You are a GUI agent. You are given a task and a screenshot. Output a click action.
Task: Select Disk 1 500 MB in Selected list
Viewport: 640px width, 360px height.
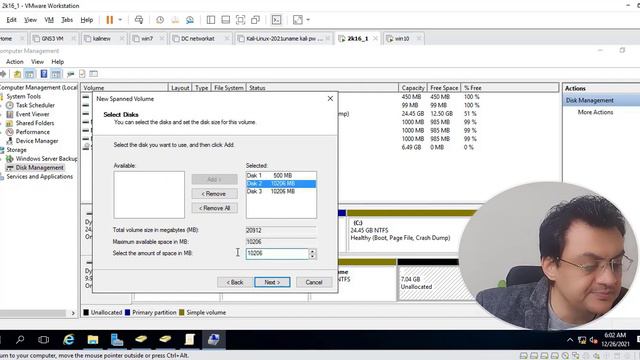click(x=281, y=176)
